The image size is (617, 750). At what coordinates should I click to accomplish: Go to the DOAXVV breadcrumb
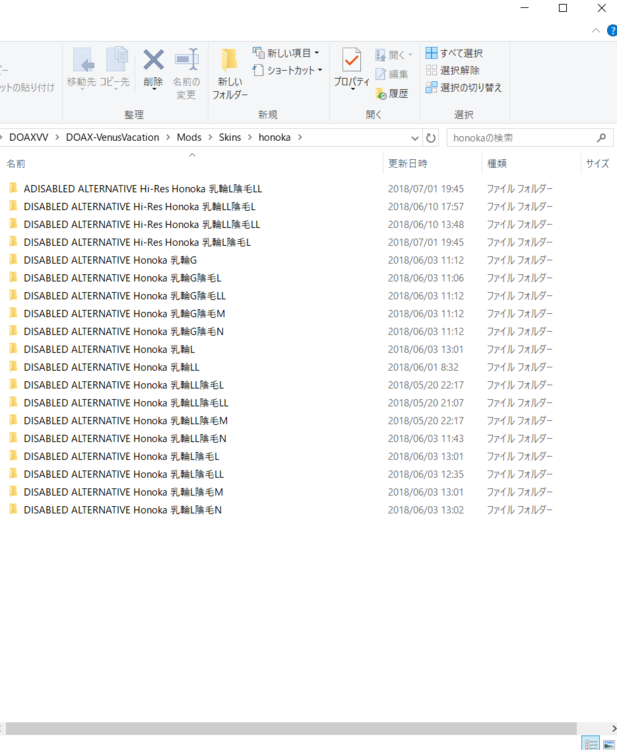(x=29, y=137)
